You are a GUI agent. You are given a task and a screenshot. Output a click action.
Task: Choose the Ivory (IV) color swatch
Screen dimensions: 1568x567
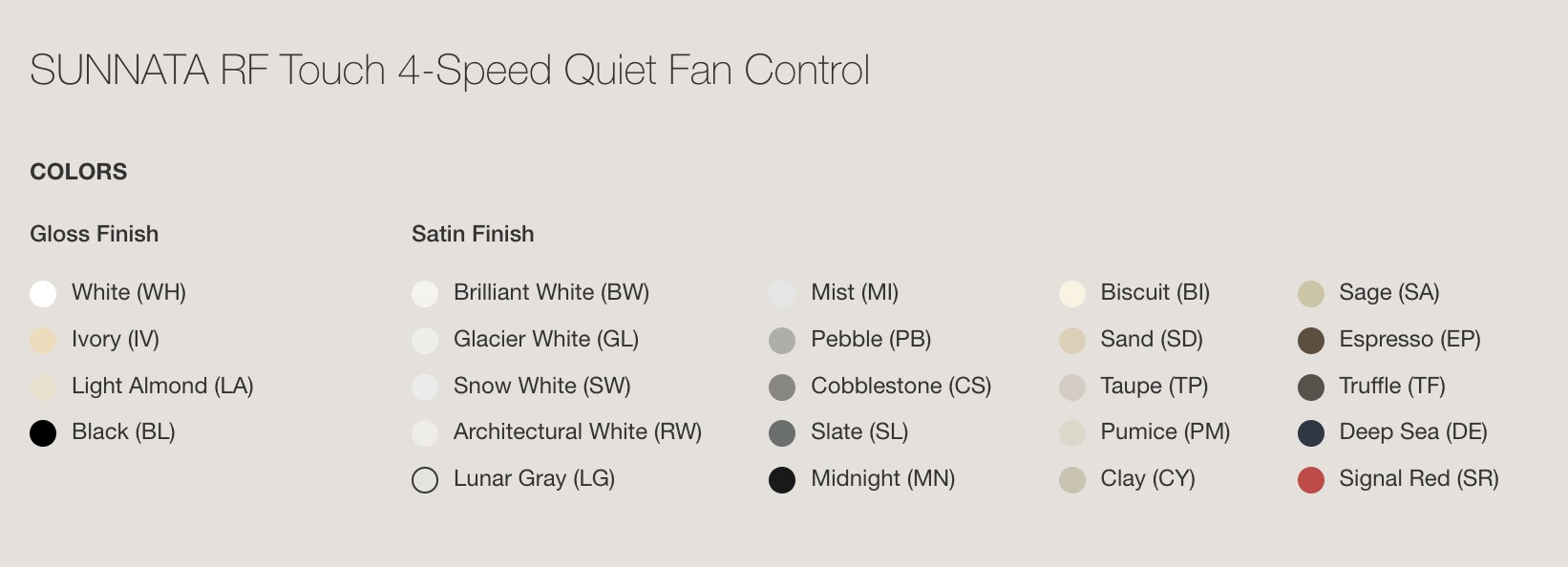(43, 340)
